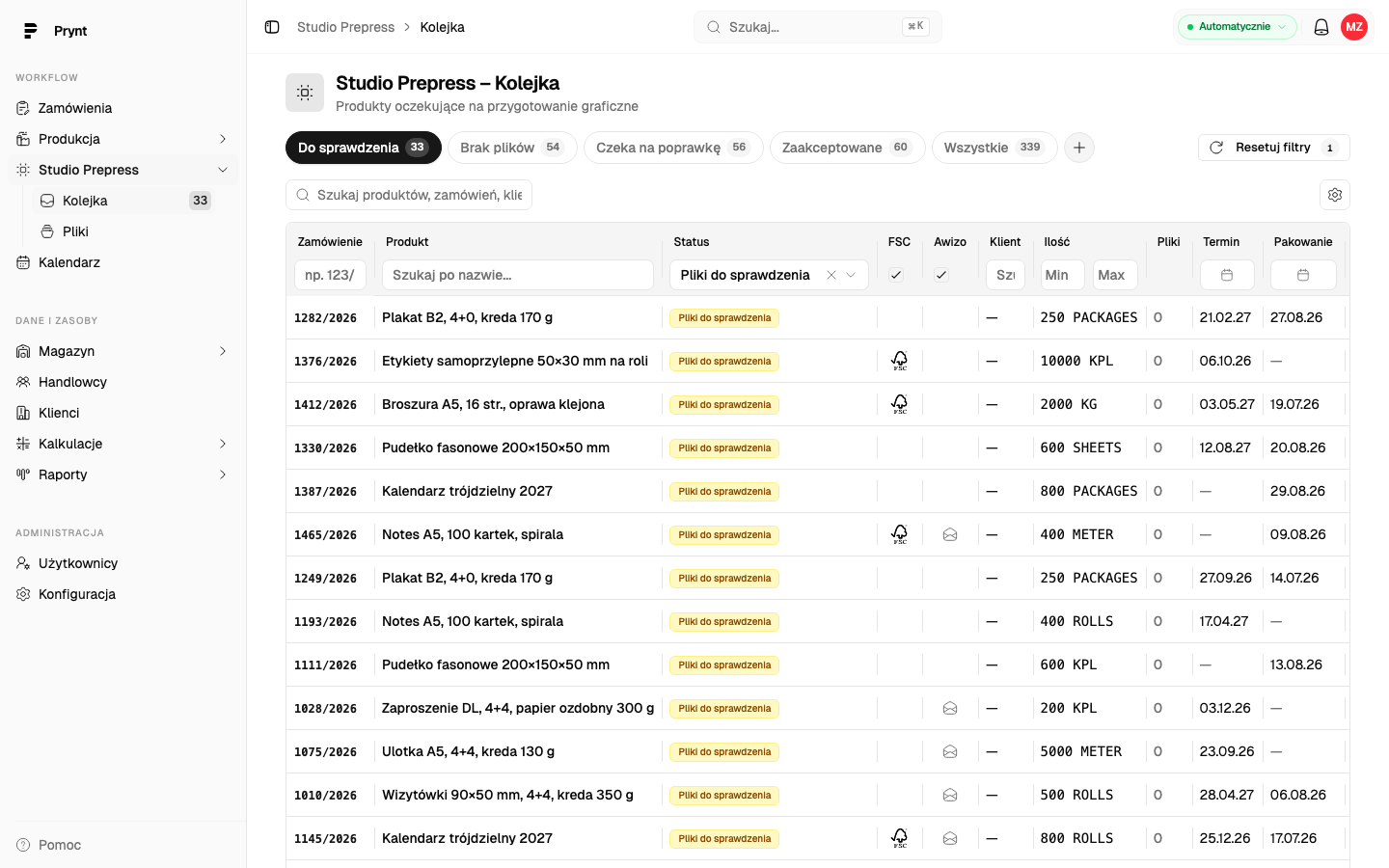Toggle the FSC filter checkbox
Screen dimensions: 1389x868
(896, 275)
